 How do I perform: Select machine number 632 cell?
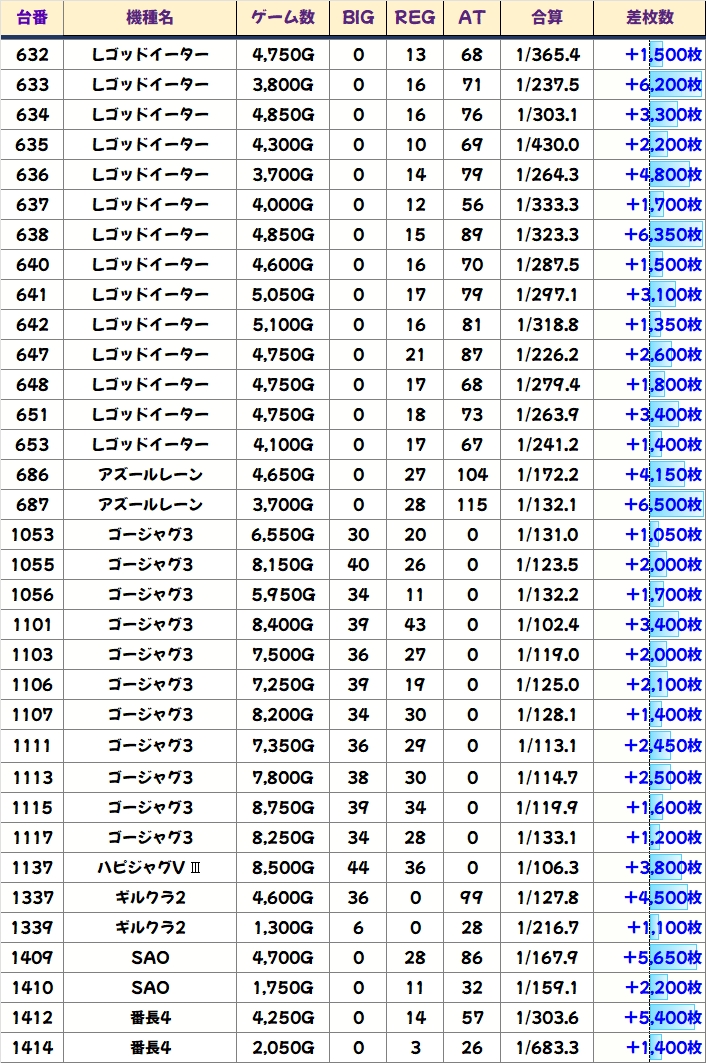[x=32, y=54]
